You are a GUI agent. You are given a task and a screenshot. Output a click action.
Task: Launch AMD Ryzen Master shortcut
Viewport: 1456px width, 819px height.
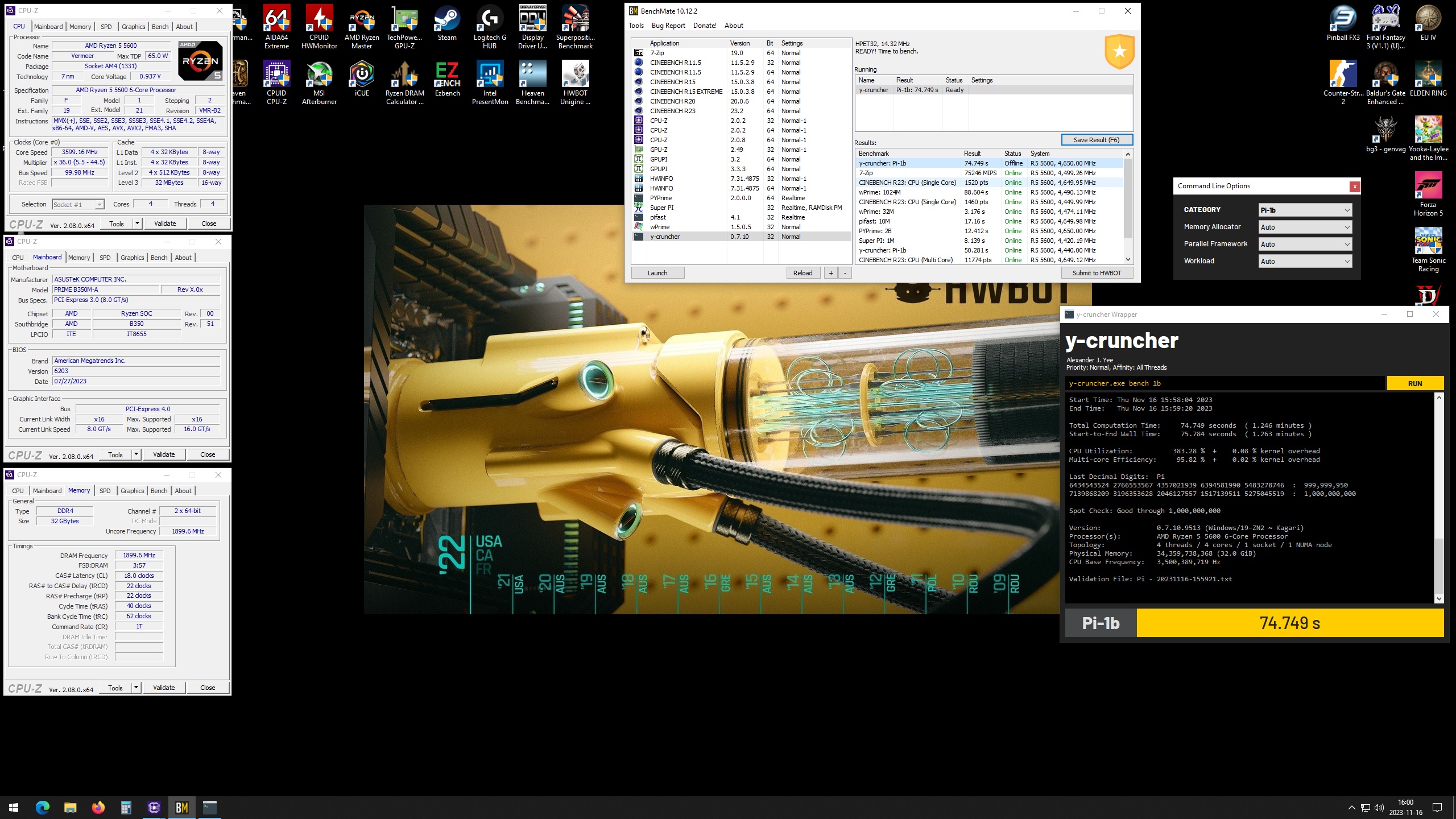click(x=362, y=26)
